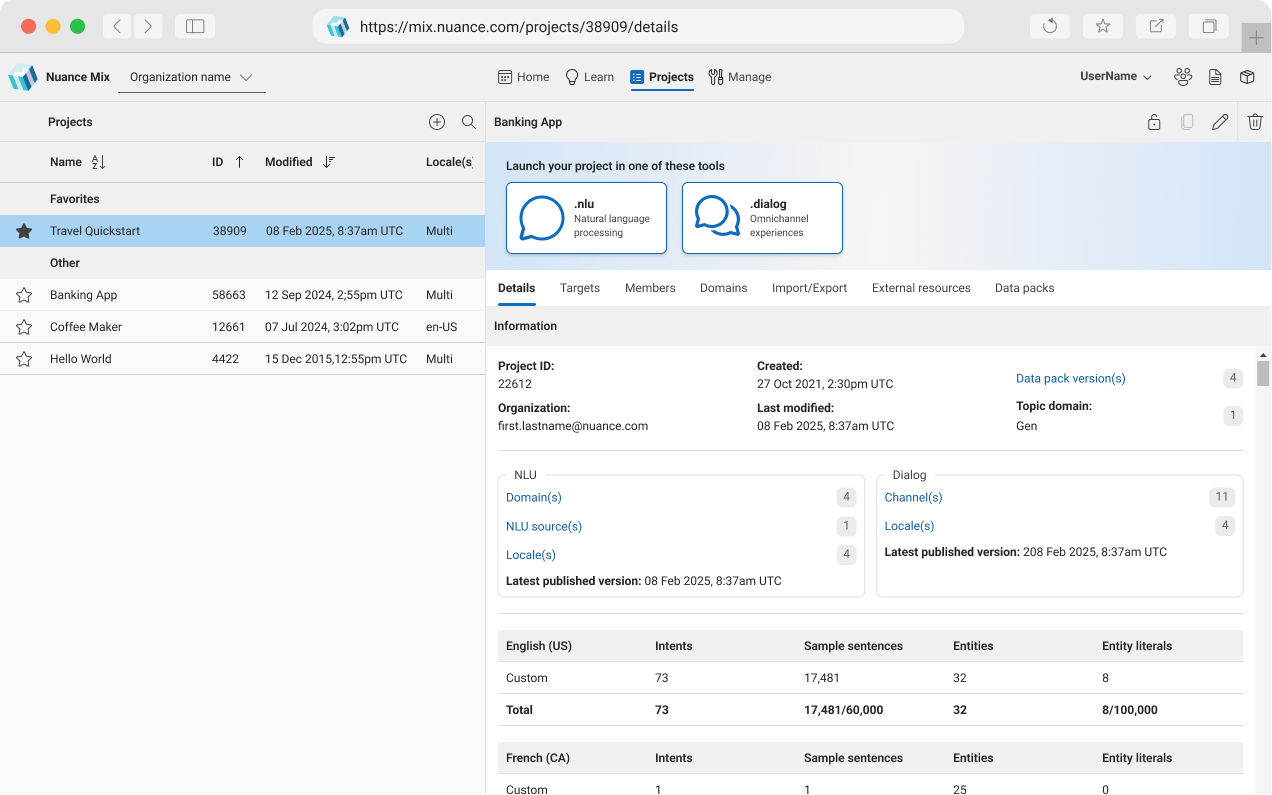1272x795 pixels.
Task: Open the NLU Locale(s) link
Action: point(531,555)
